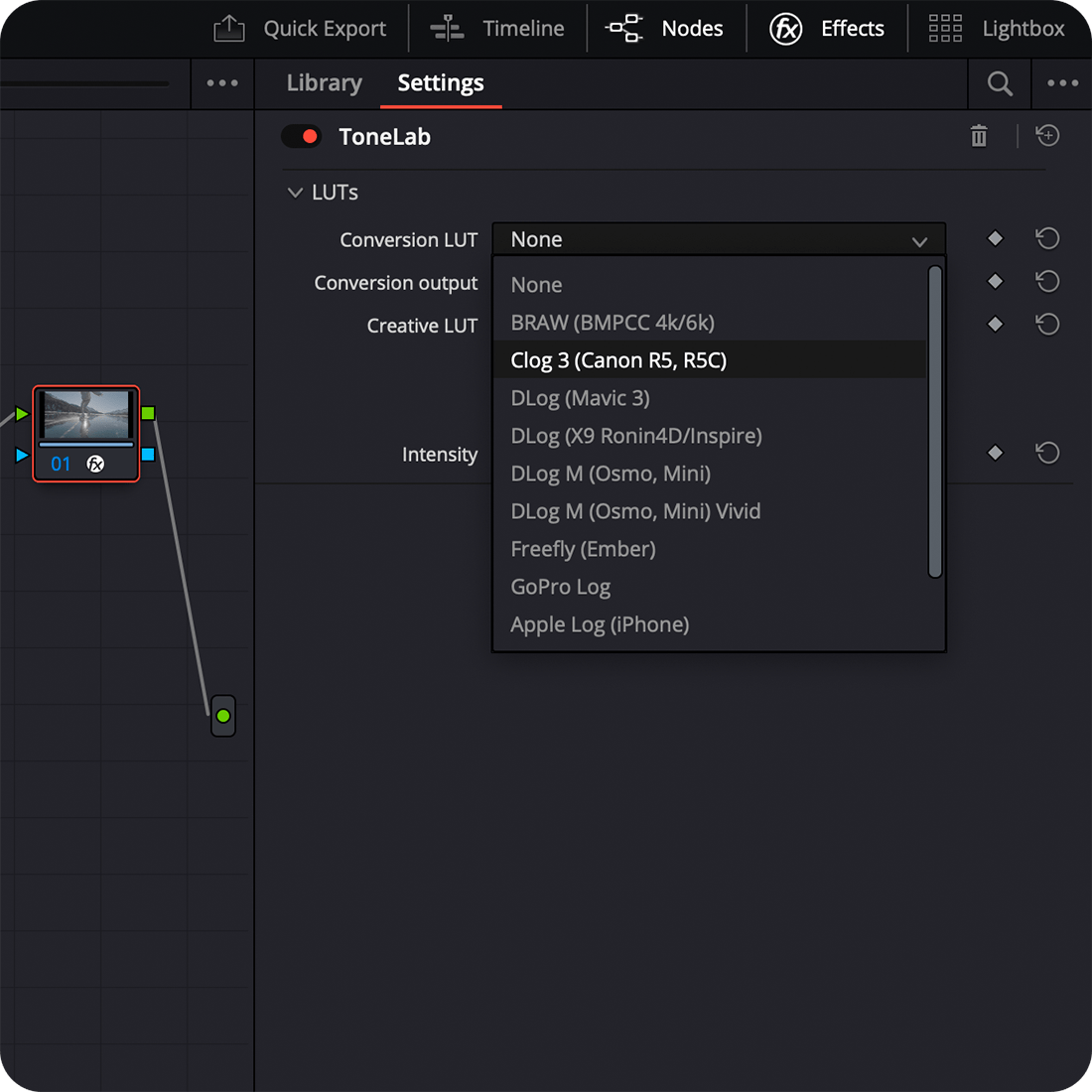Add keyframe diamond for Creative LUT

tap(995, 325)
